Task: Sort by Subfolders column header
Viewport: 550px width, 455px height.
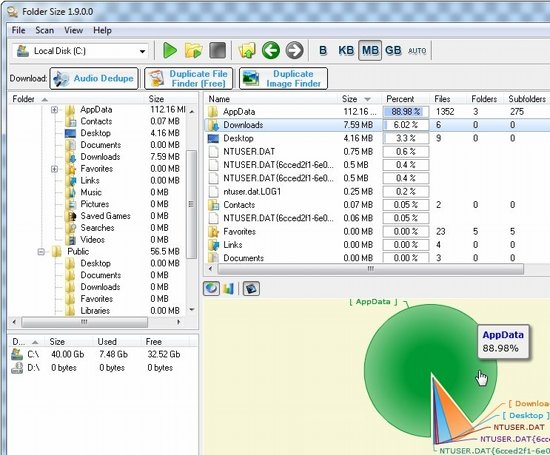Action: [527, 99]
